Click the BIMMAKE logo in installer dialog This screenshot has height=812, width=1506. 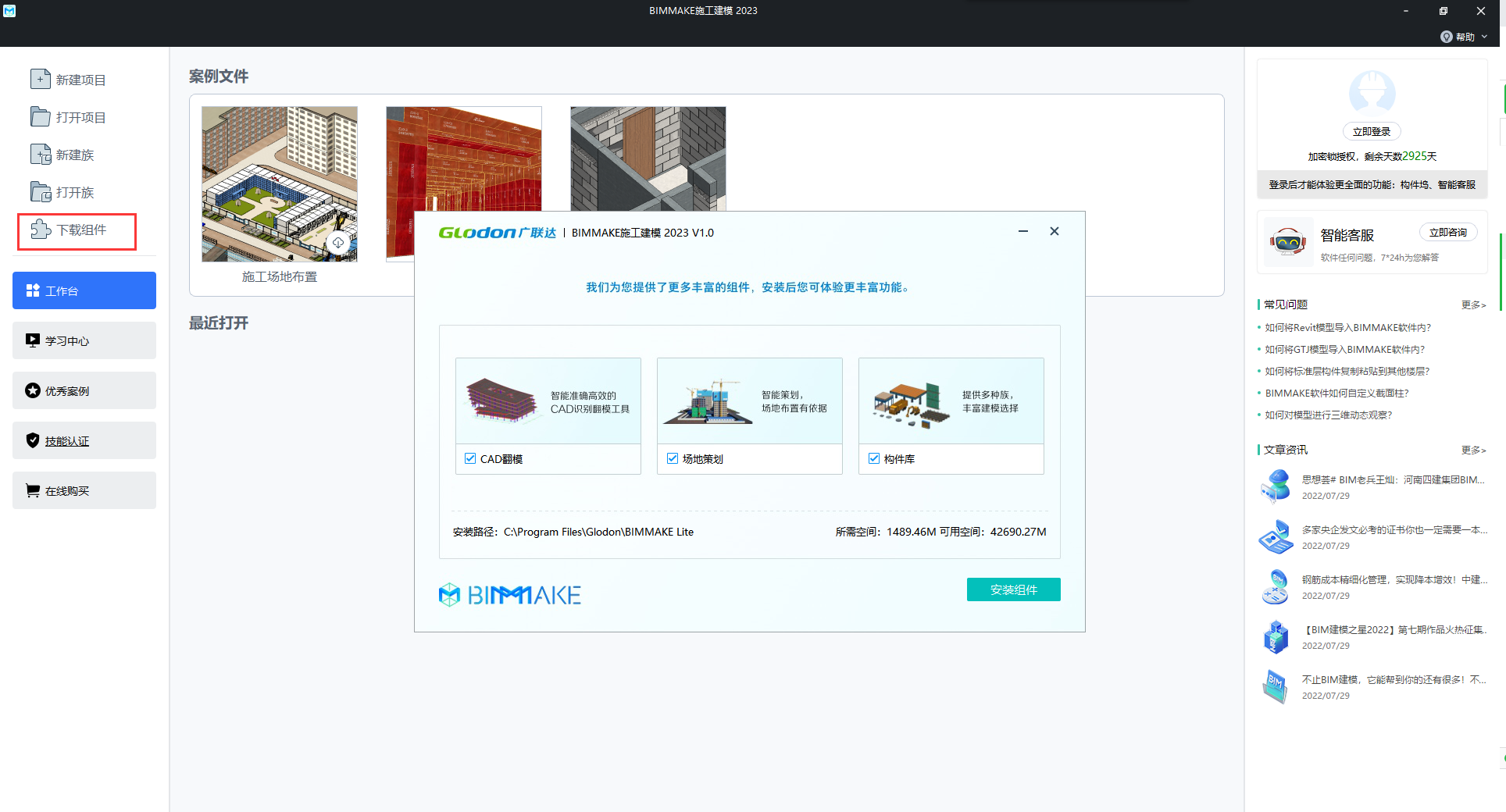(x=509, y=595)
